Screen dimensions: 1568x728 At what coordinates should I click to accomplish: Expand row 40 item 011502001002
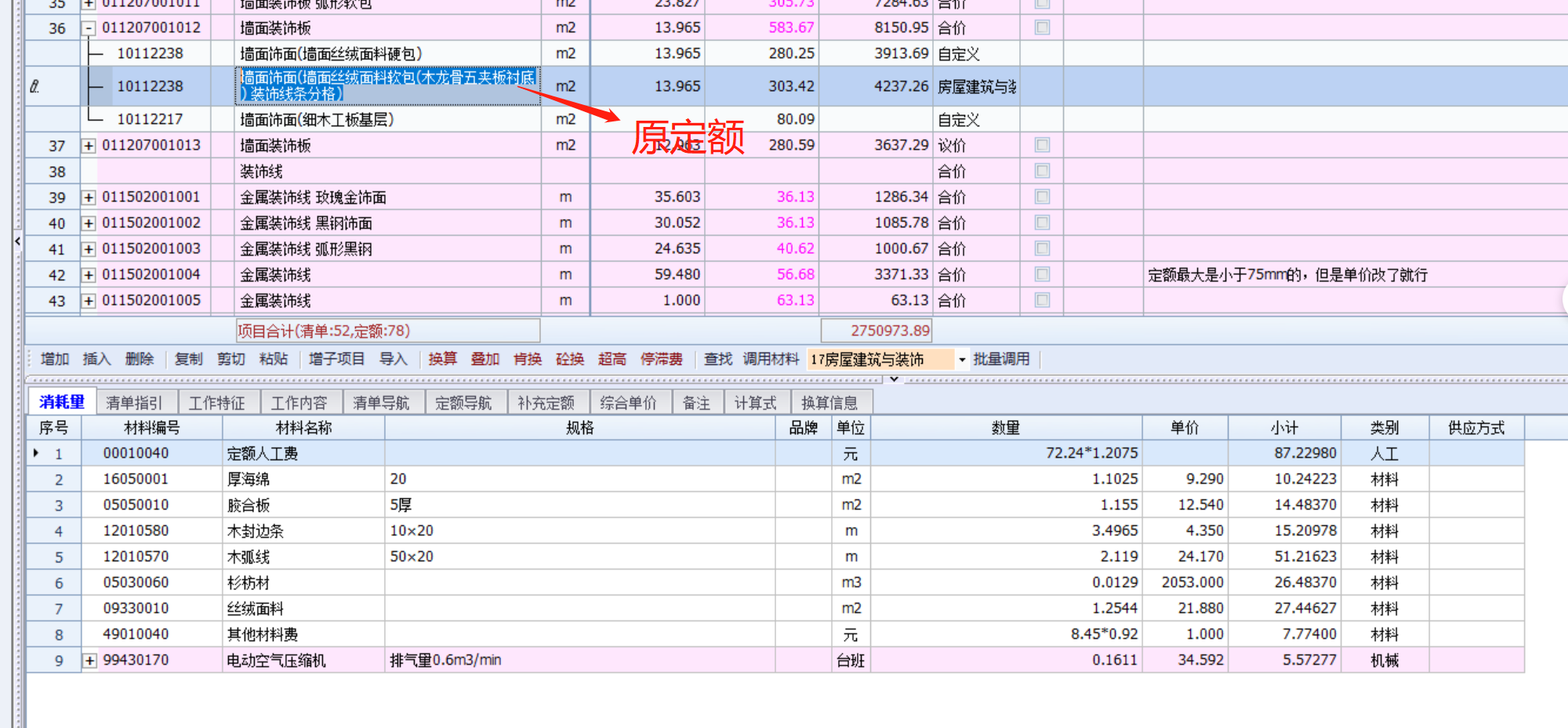coord(89,223)
